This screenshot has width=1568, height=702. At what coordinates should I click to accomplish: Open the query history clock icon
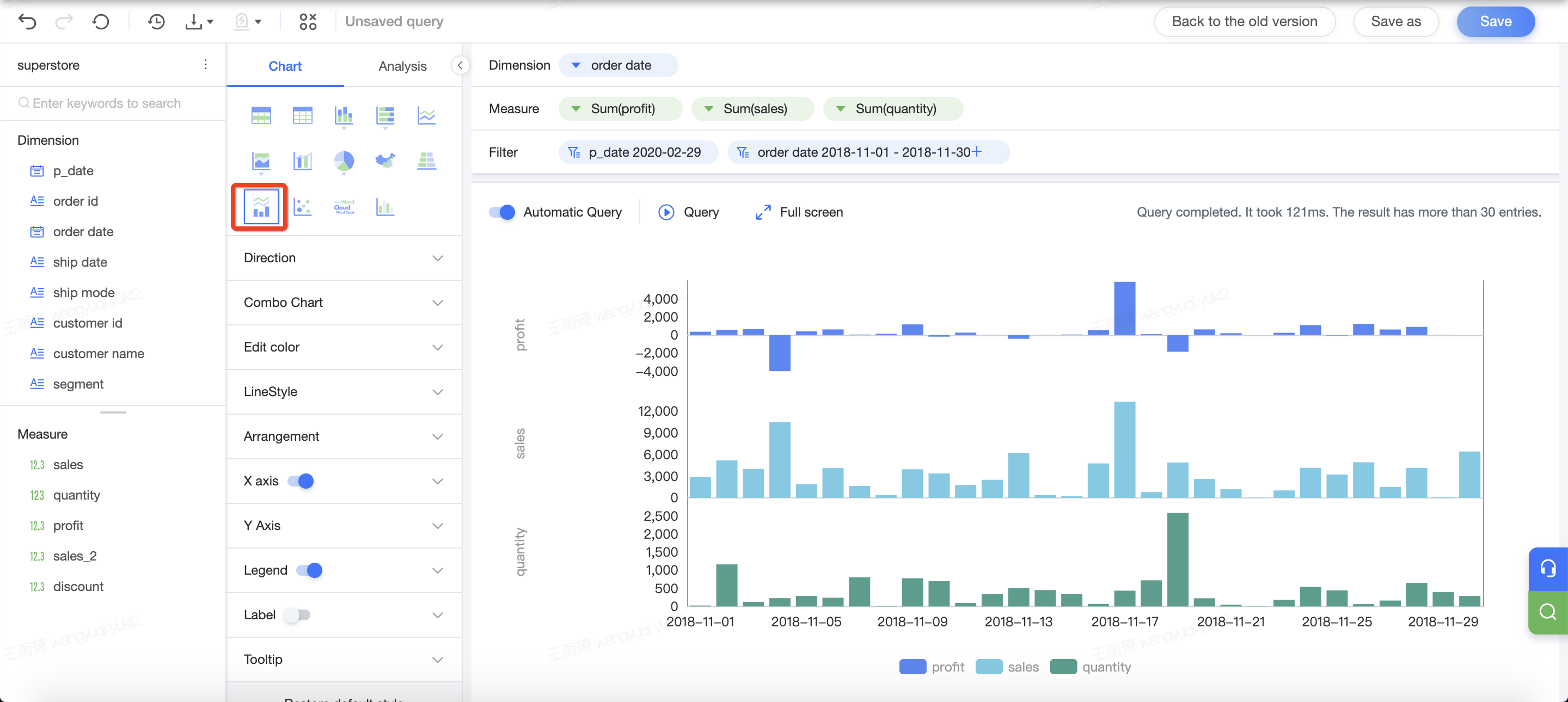[x=156, y=22]
